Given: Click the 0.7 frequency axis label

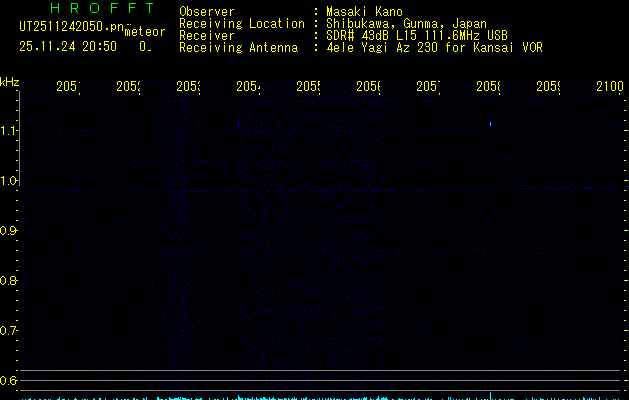Looking at the screenshot, I should coord(8,331).
